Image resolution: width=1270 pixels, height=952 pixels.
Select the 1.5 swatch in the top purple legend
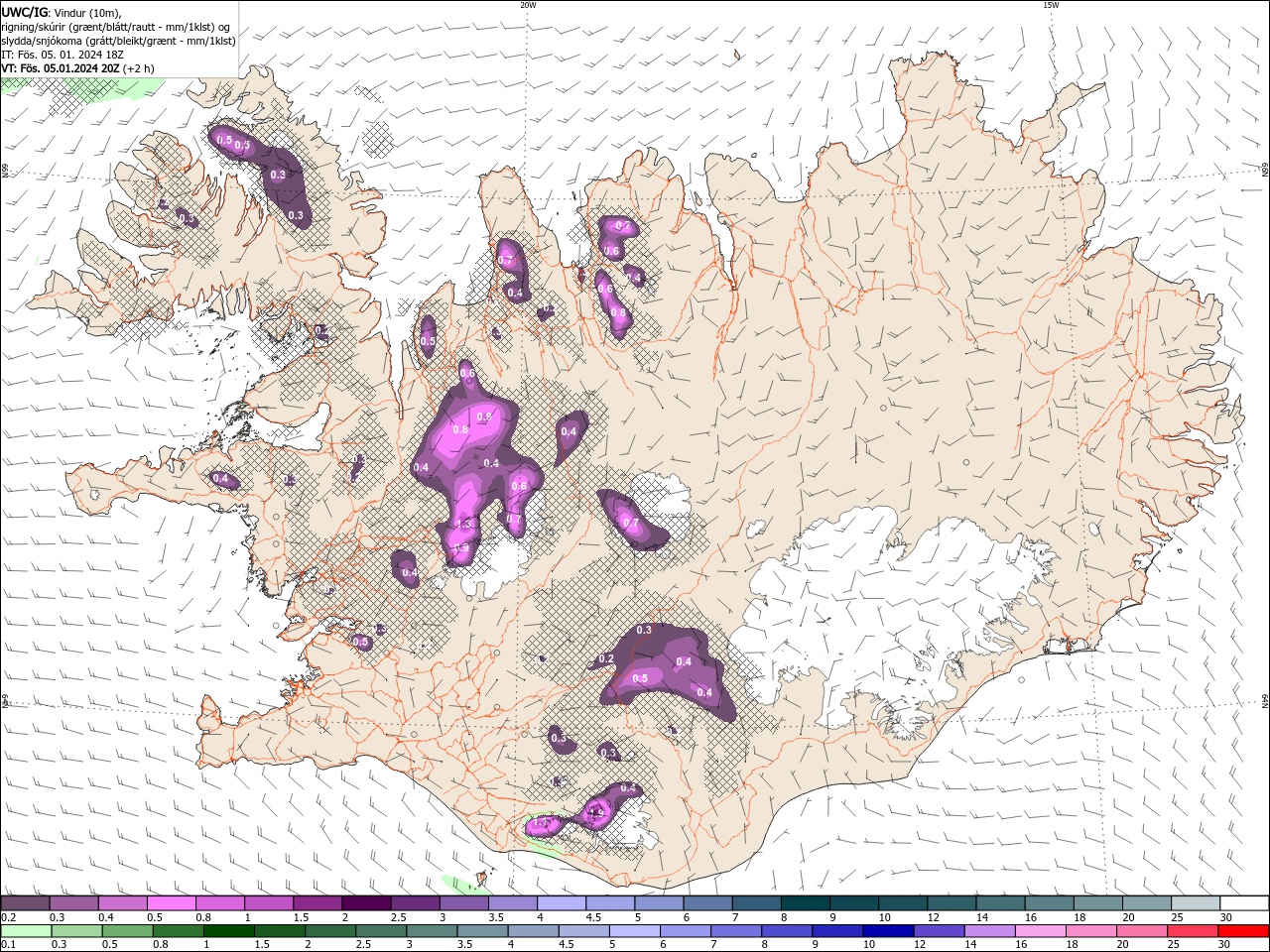[317, 903]
